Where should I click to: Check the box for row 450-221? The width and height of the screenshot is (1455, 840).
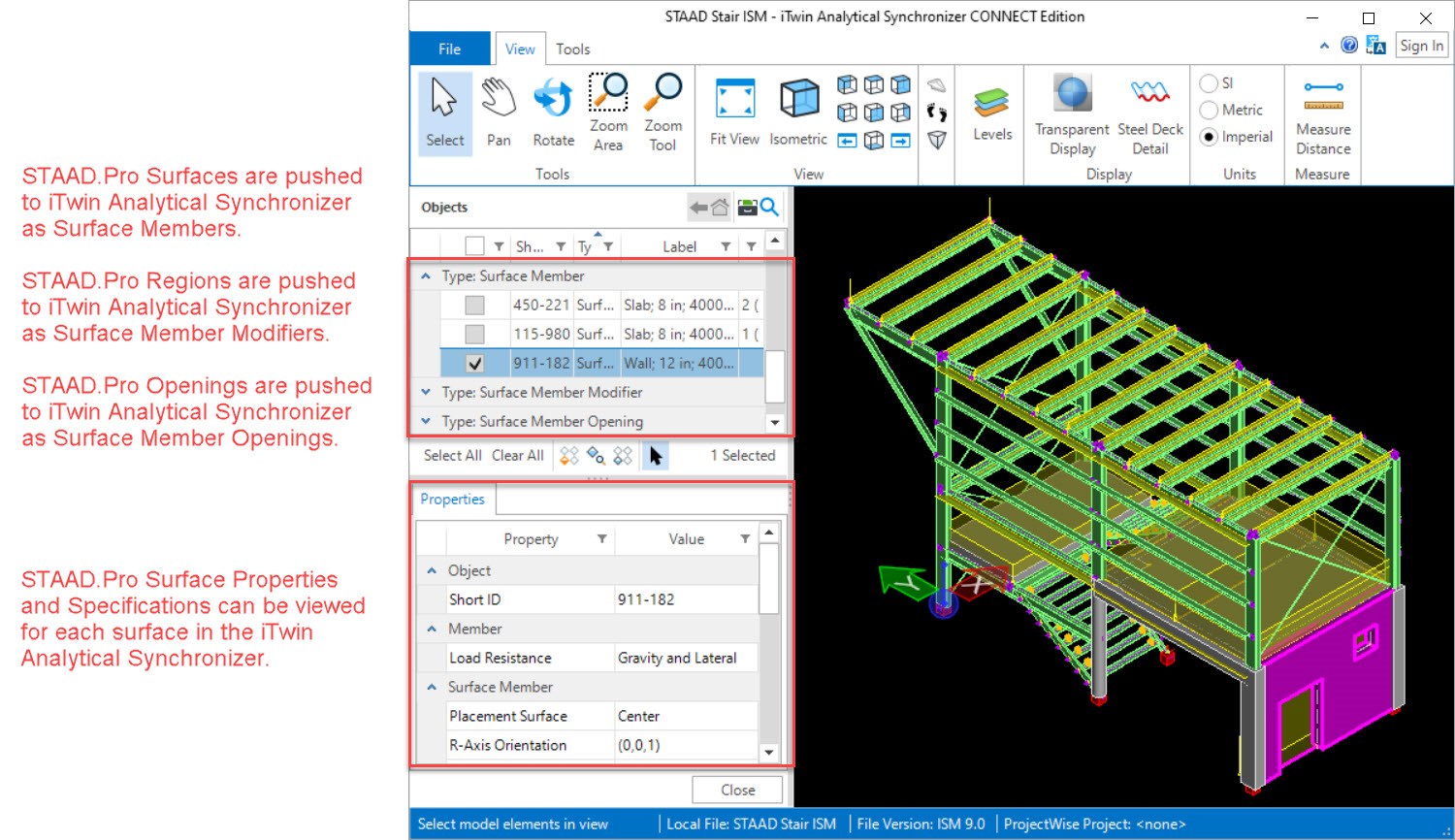(x=474, y=305)
